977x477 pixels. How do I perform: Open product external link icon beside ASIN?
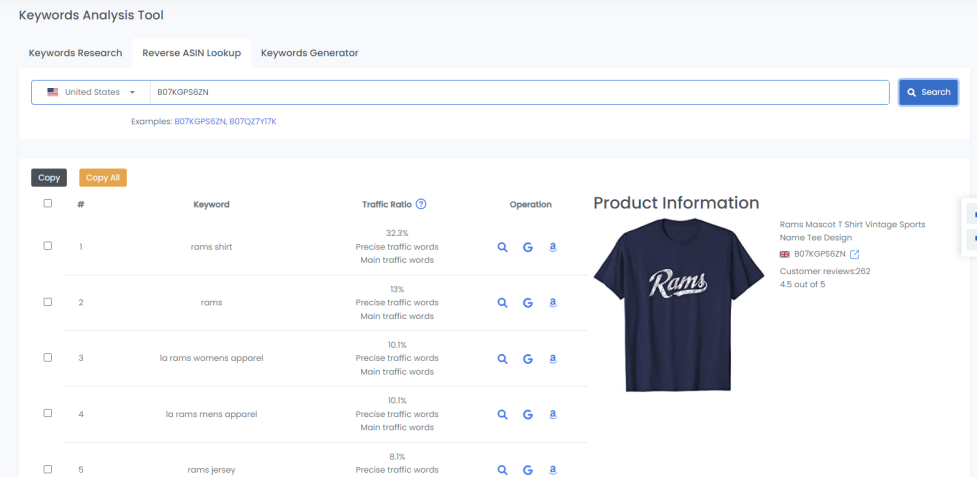click(855, 255)
